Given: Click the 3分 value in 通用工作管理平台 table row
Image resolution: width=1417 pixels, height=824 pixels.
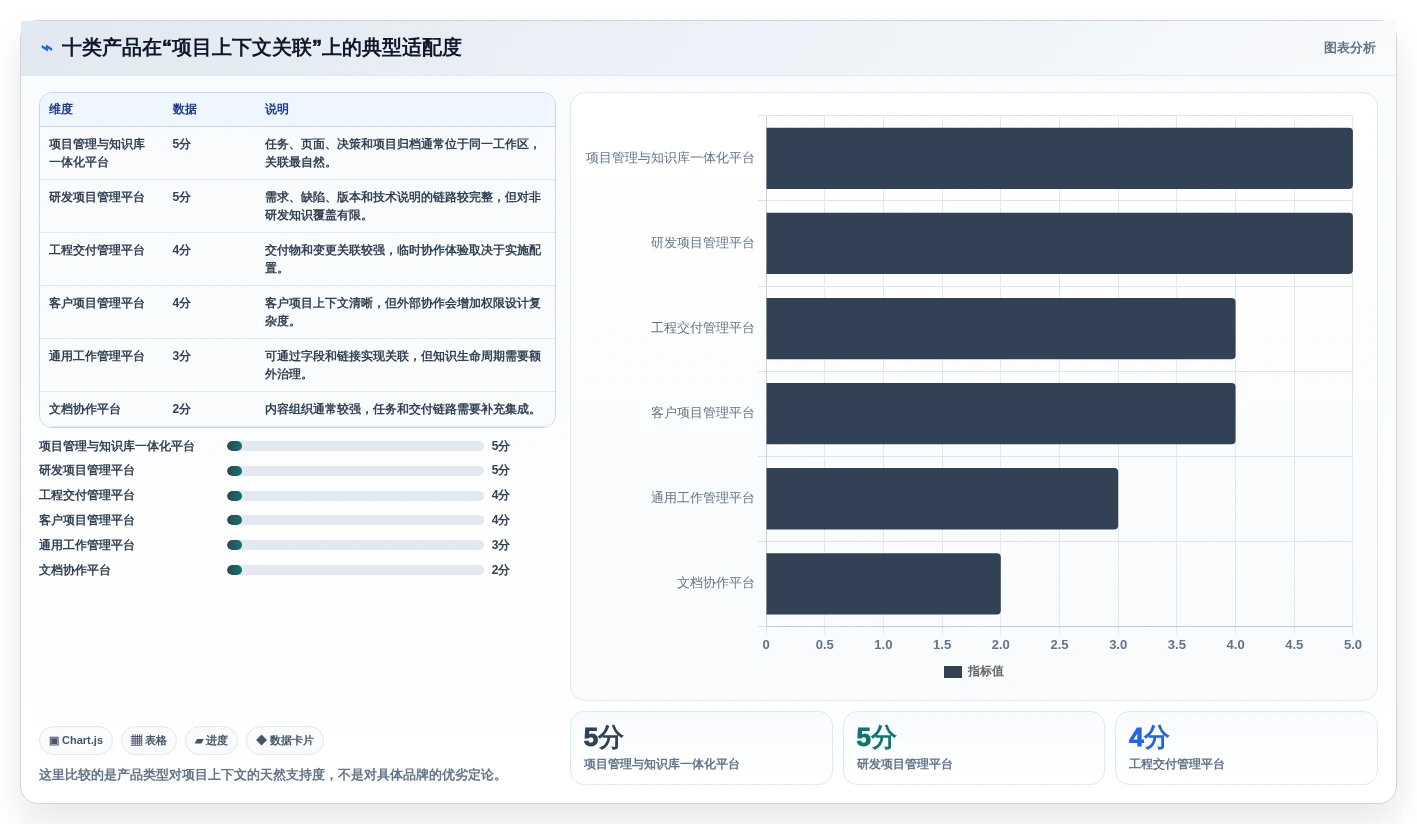Looking at the screenshot, I should point(181,356).
